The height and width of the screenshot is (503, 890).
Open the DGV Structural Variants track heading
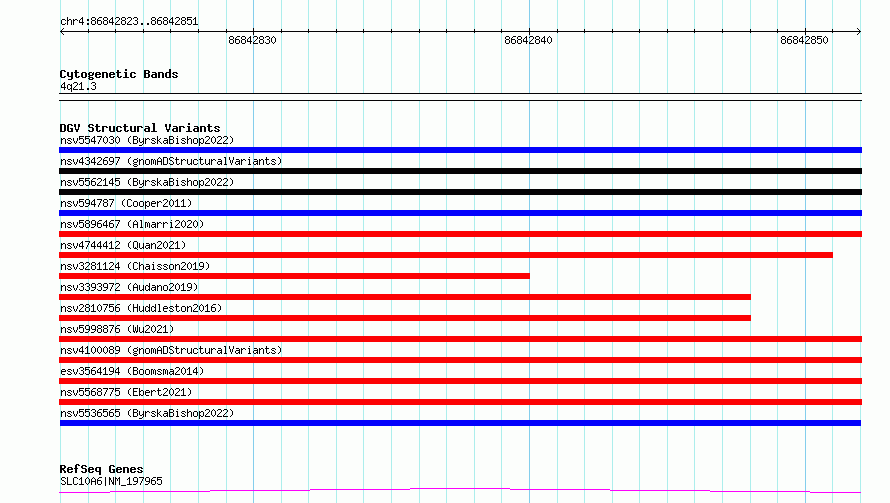pyautogui.click(x=140, y=128)
